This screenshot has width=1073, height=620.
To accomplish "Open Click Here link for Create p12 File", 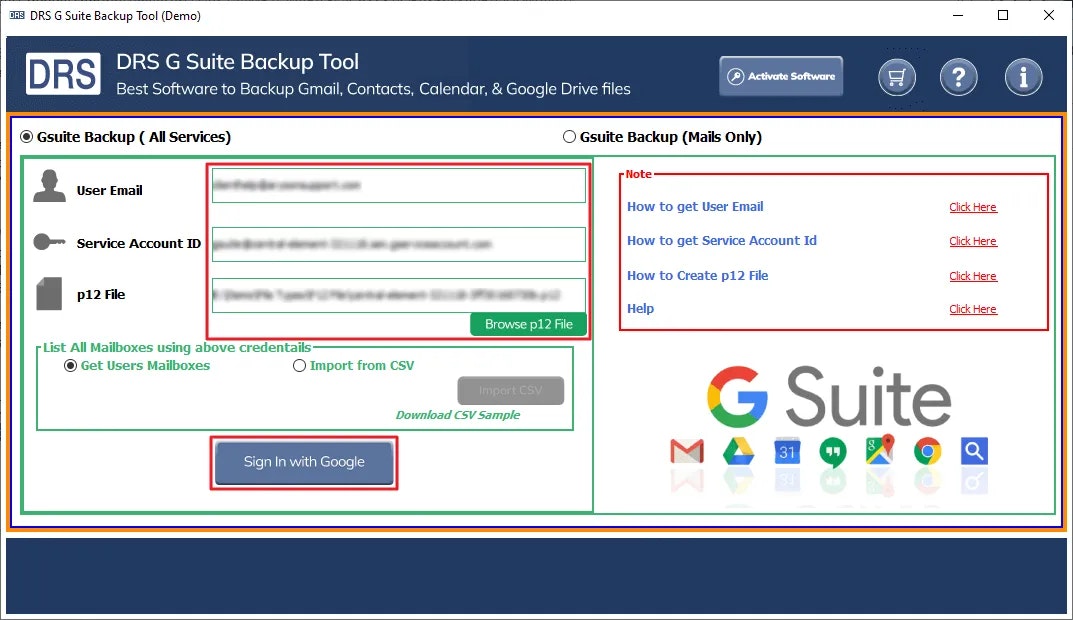I will (x=972, y=276).
